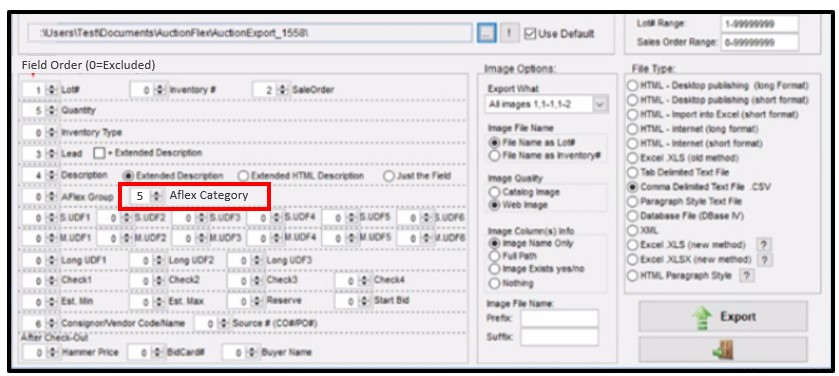The width and height of the screenshot is (839, 376).
Task: Click help "?" beside HTML Paragraph Style
Action: click(x=747, y=275)
